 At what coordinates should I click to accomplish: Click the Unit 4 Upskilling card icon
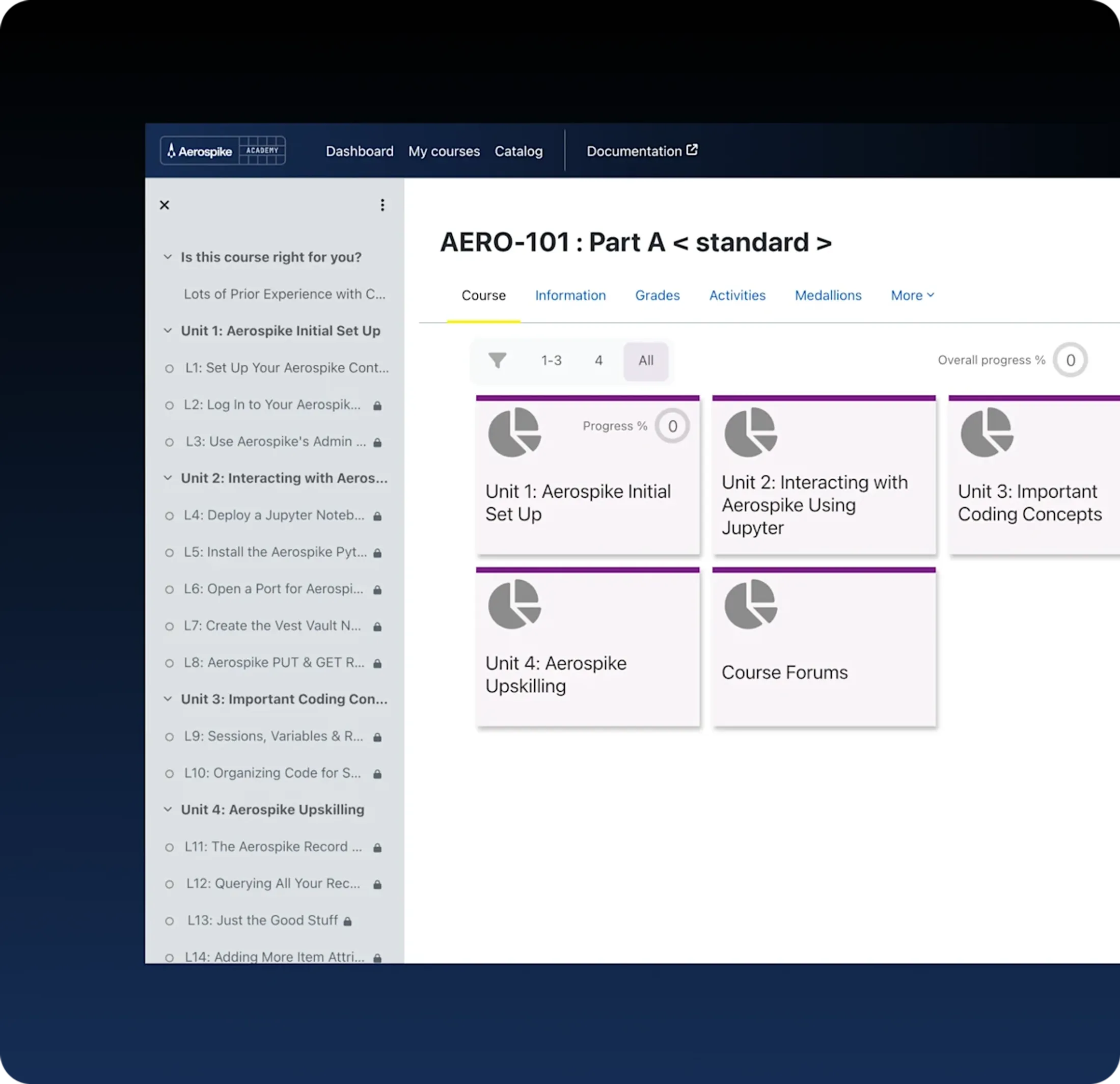click(514, 604)
